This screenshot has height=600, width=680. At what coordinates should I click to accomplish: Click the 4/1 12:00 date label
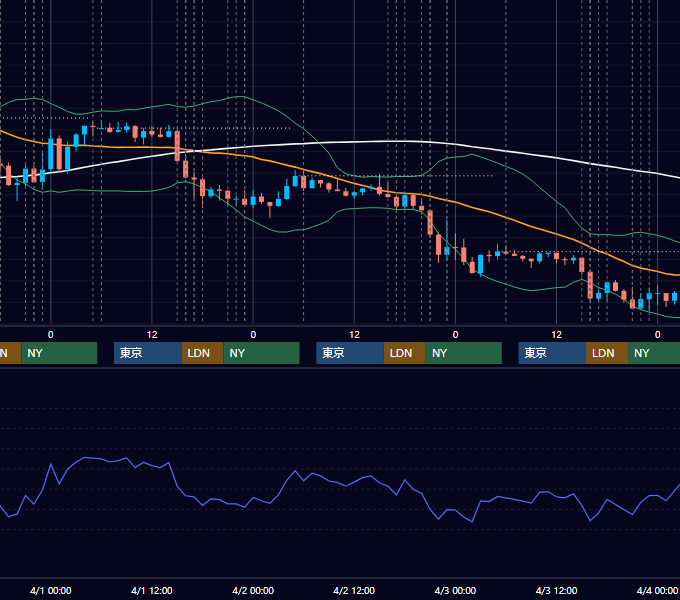coord(152,590)
